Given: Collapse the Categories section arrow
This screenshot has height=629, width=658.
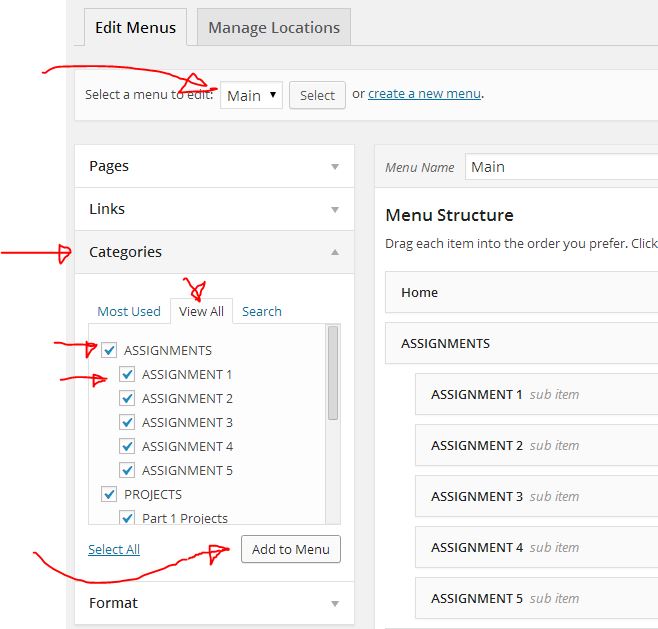Looking at the screenshot, I should [x=335, y=253].
